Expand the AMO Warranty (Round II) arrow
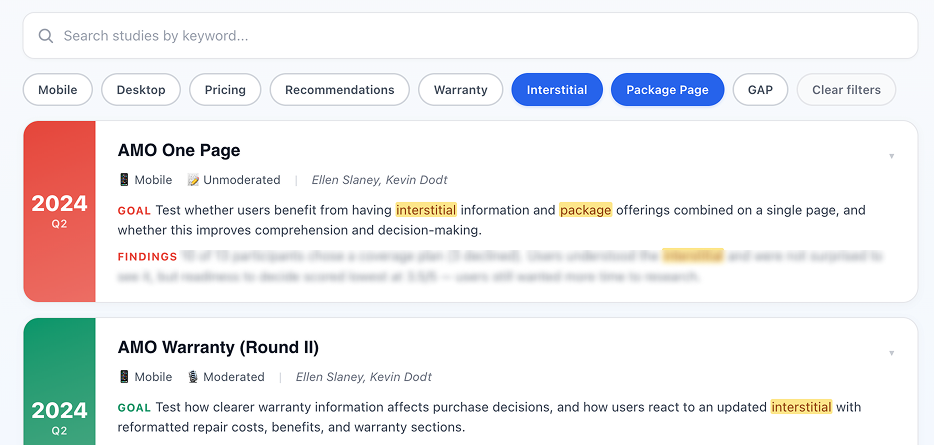Viewport: 934px width, 445px height. click(x=891, y=353)
